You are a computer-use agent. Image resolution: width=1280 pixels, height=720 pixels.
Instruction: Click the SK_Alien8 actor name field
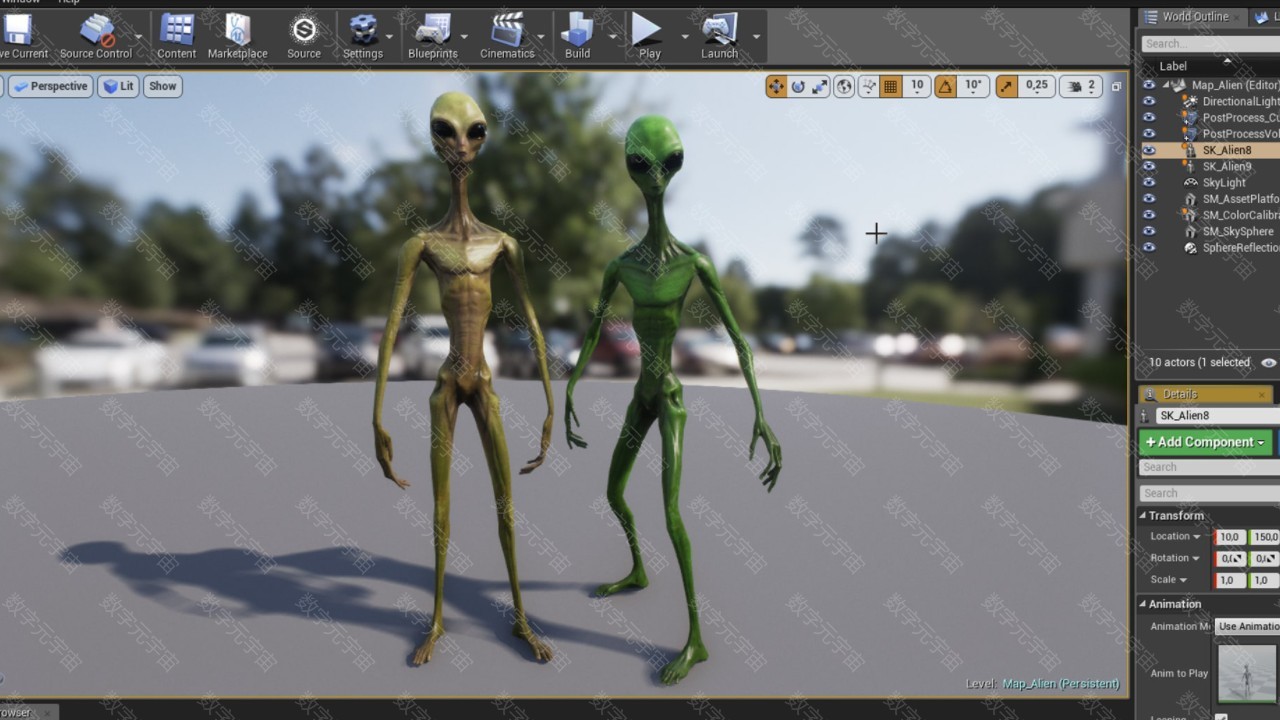(1218, 416)
